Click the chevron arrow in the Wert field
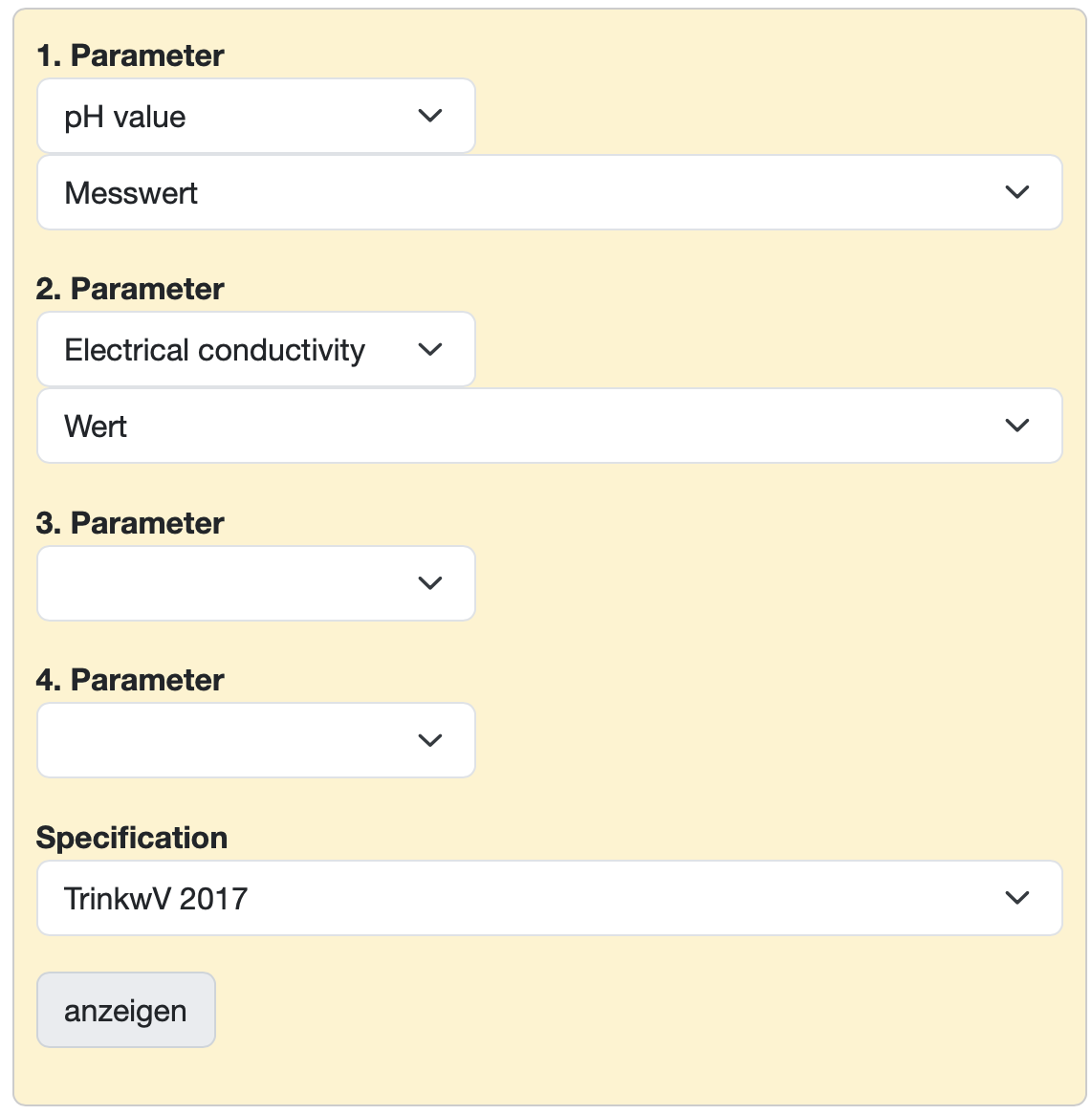The image size is (1092, 1115). [1017, 426]
